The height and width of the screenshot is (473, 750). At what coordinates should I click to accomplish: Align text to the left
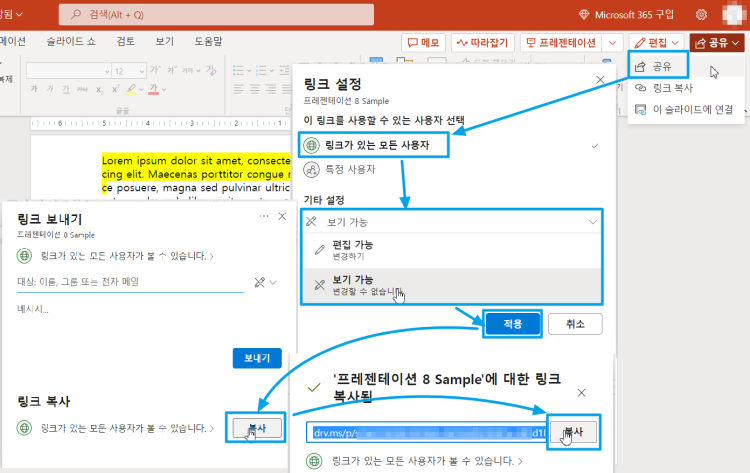tap(238, 89)
